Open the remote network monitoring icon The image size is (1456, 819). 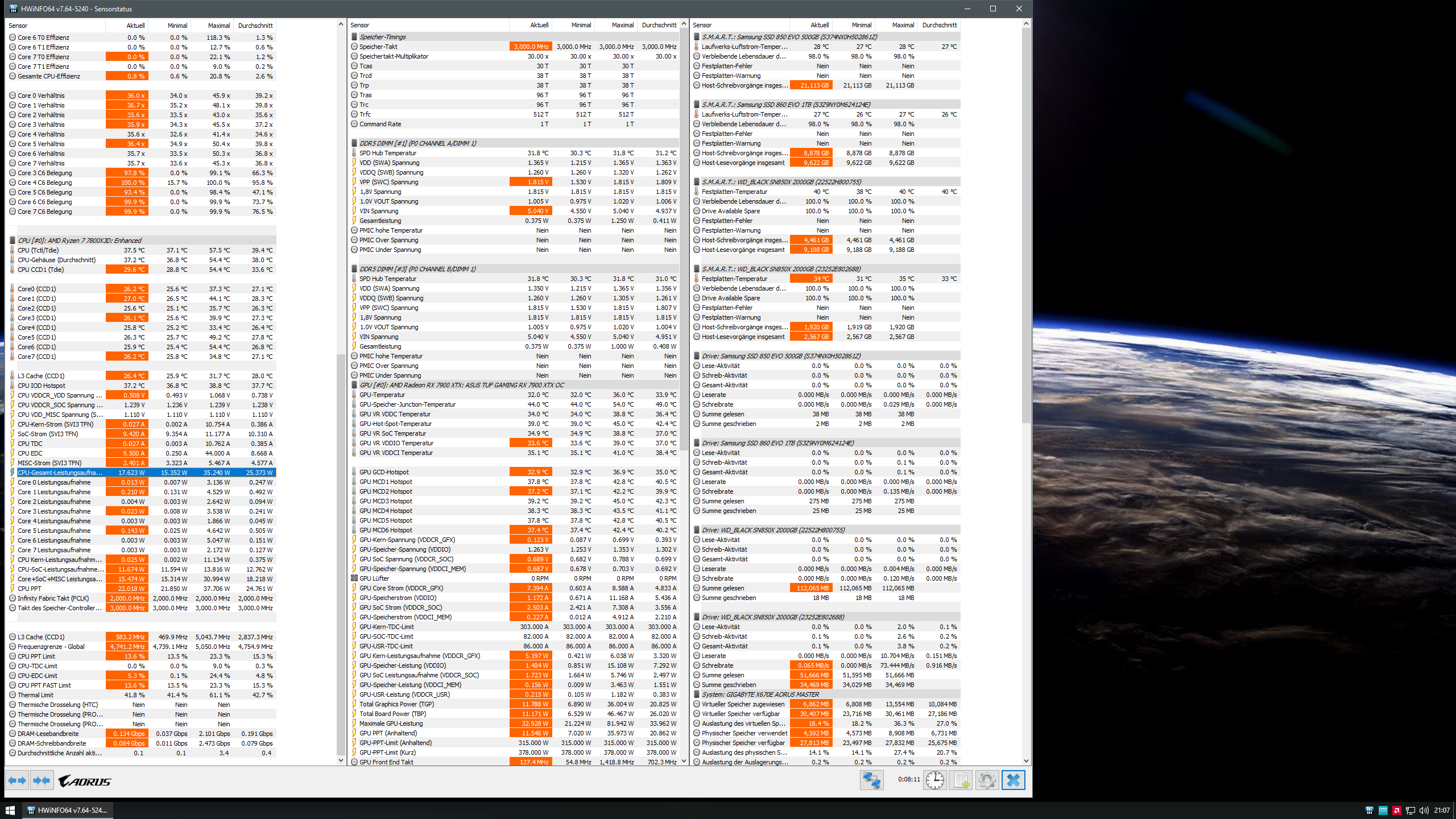pos(871,780)
